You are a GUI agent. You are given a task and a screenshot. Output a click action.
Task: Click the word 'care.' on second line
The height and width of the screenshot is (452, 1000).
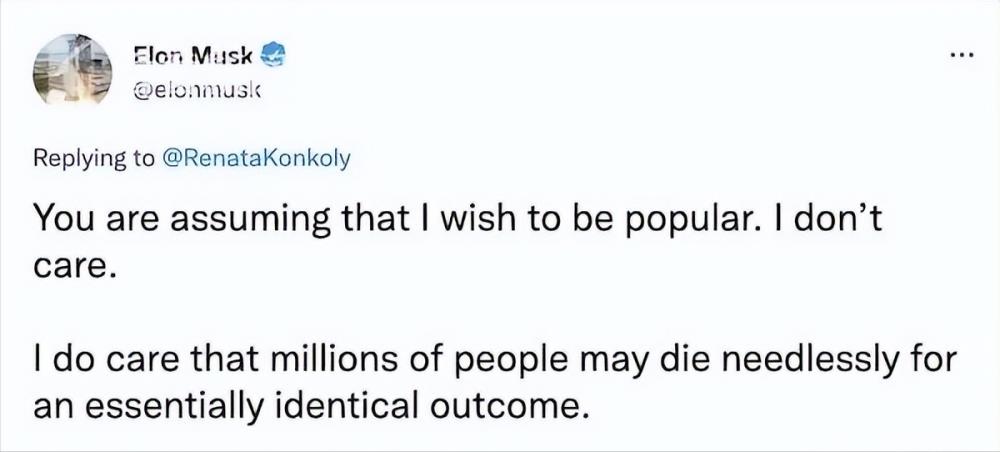[75, 268]
